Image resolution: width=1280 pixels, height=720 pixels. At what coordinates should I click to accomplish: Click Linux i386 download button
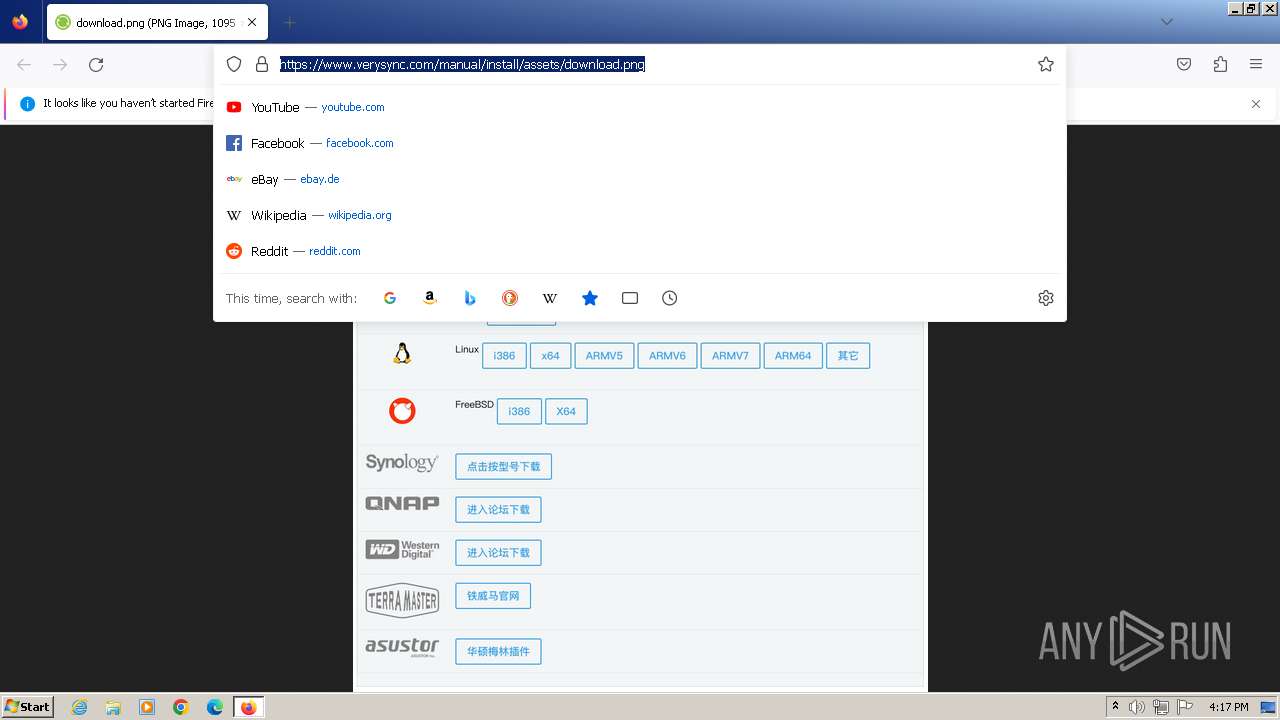[504, 356]
